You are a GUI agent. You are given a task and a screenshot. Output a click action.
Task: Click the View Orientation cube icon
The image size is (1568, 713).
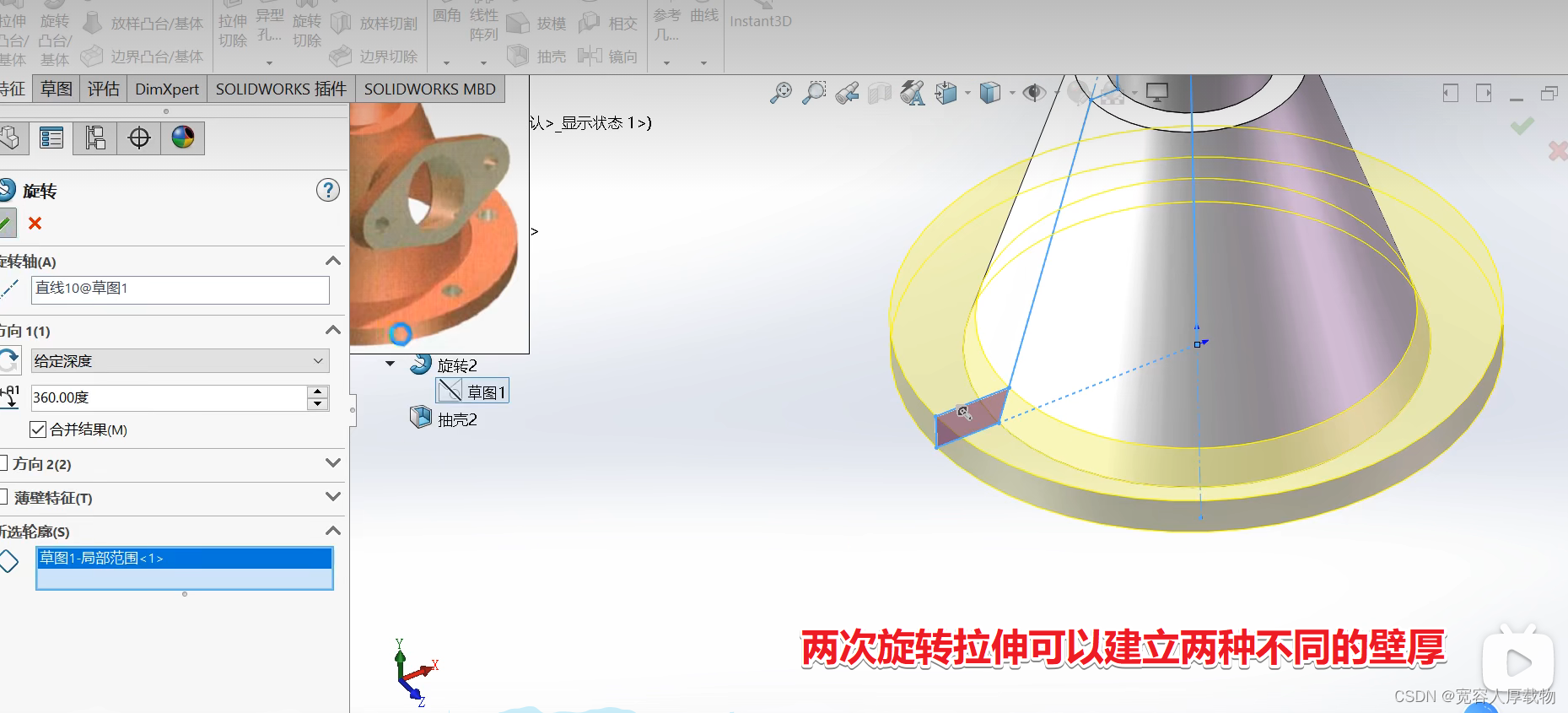tap(946, 93)
